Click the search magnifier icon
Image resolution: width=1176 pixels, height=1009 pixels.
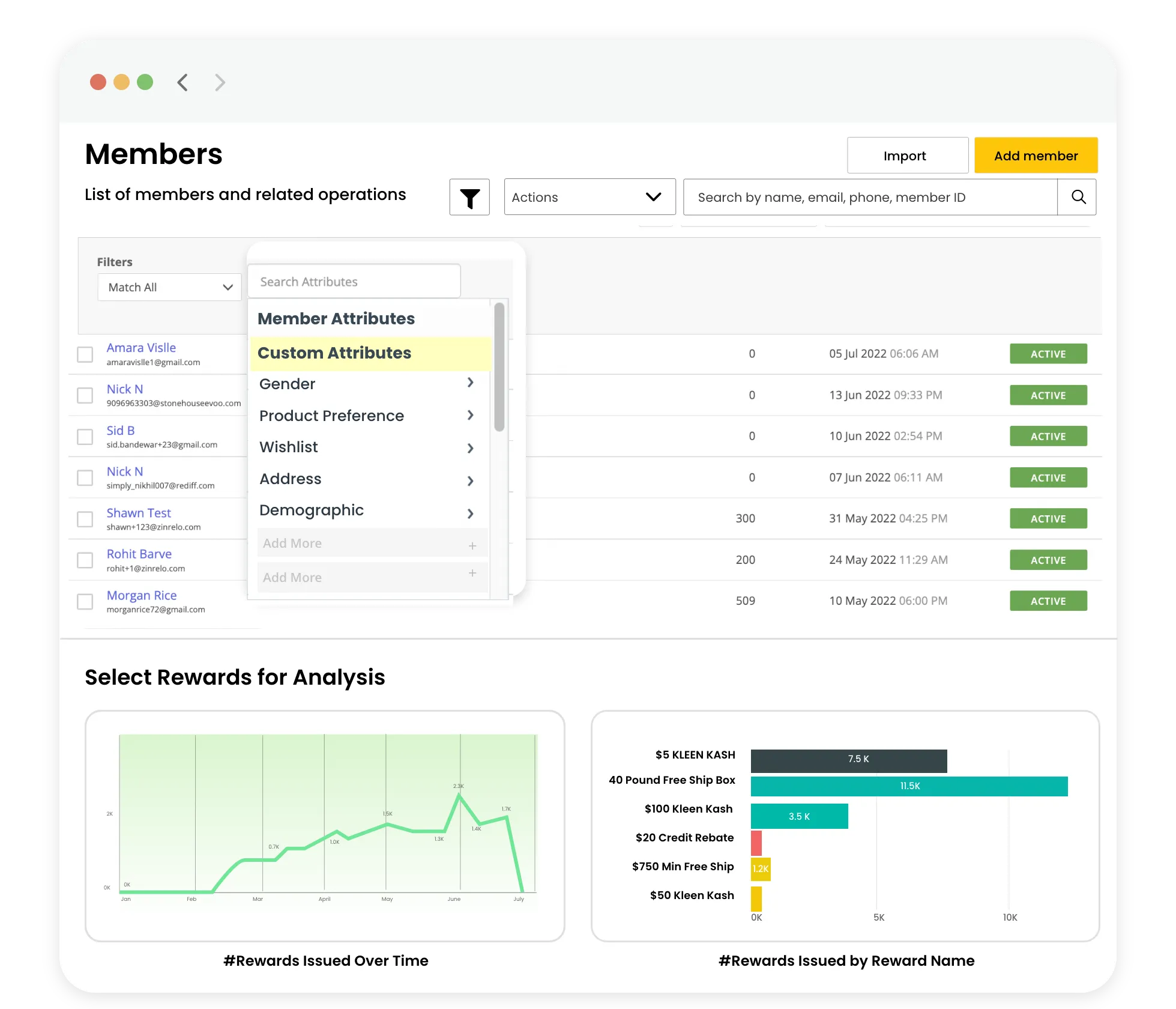click(1078, 197)
